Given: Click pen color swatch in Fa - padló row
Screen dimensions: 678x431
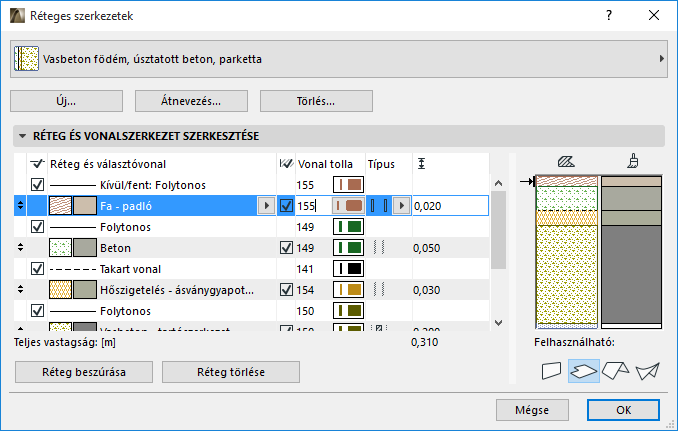Looking at the screenshot, I should (x=348, y=206).
